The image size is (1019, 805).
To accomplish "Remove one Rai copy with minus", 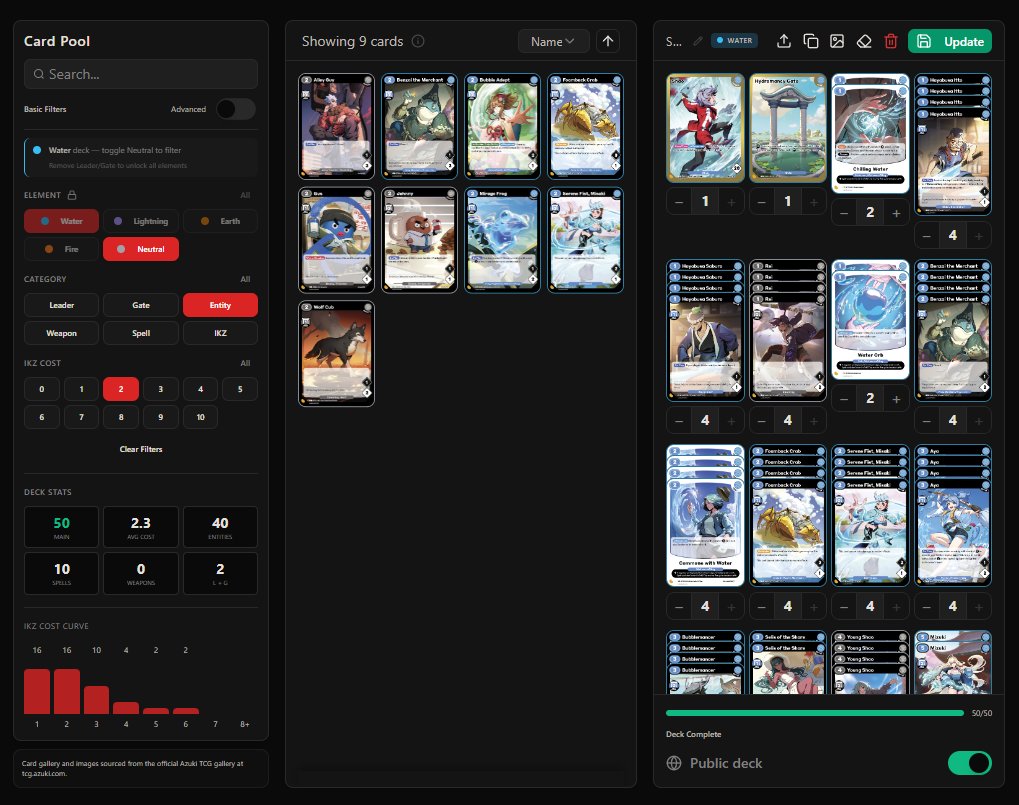I will click(x=762, y=421).
